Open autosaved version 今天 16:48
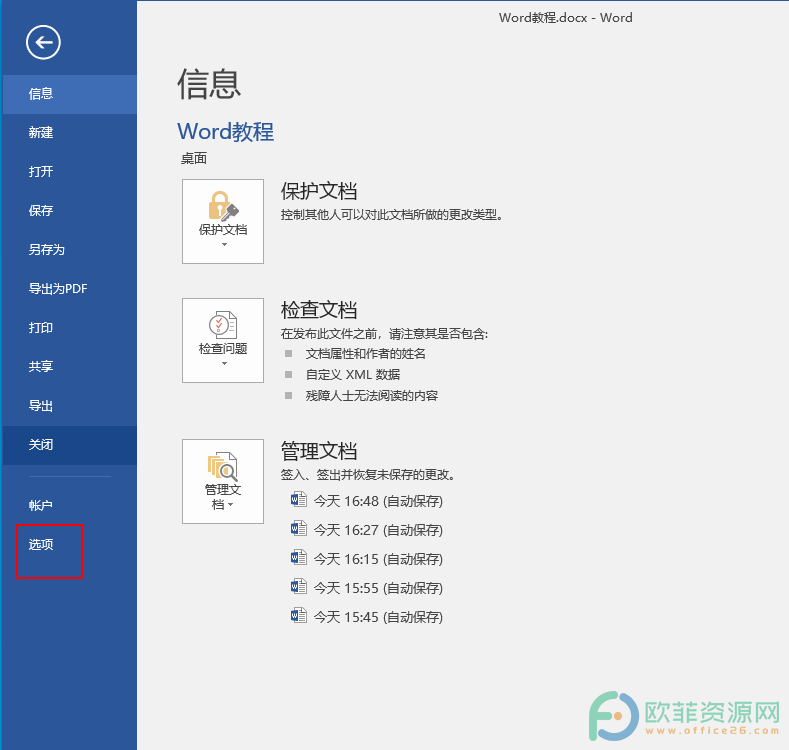Viewport: 789px width, 750px height. [378, 501]
